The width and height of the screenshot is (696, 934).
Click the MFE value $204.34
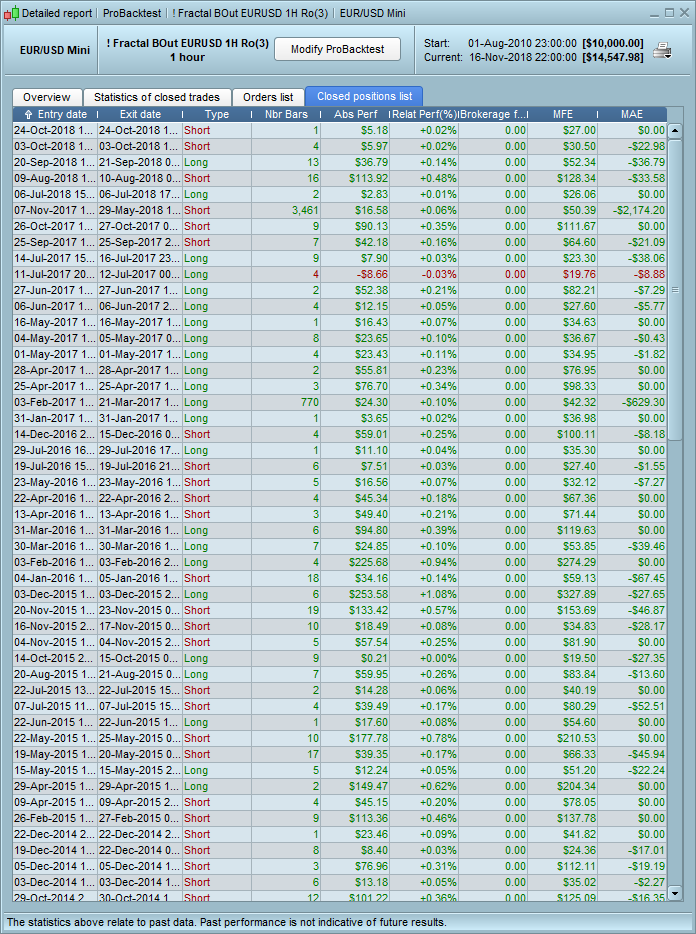(576, 786)
